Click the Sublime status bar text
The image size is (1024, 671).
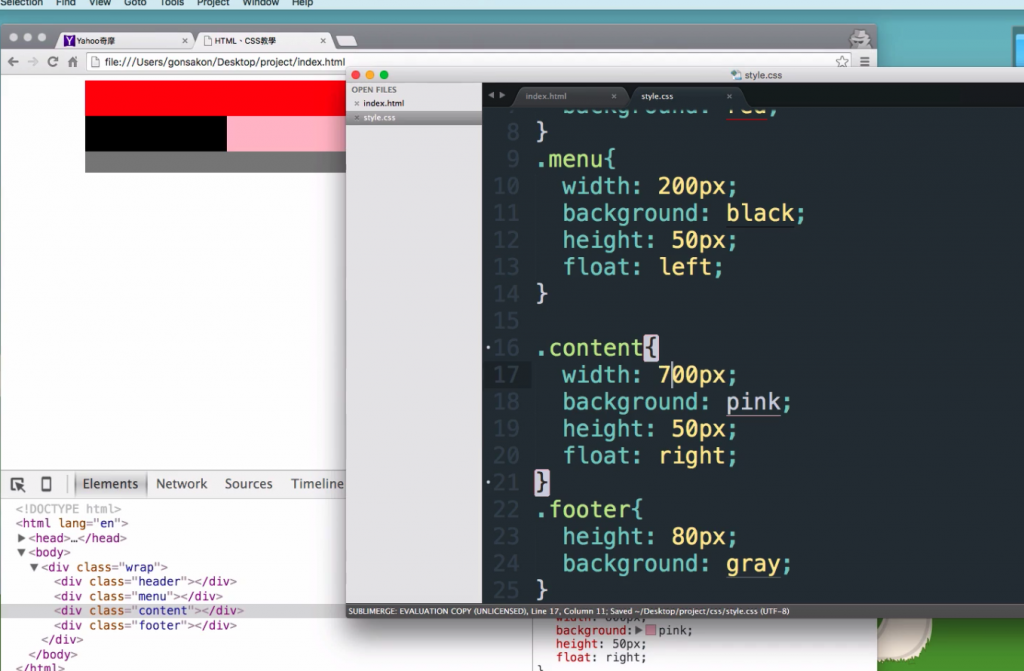(x=568, y=612)
